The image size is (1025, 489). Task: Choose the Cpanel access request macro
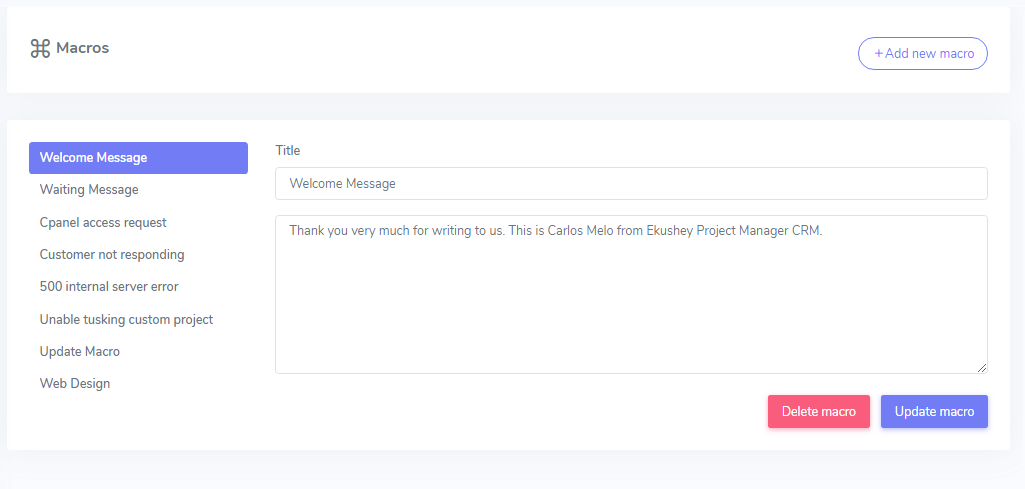[x=103, y=223]
